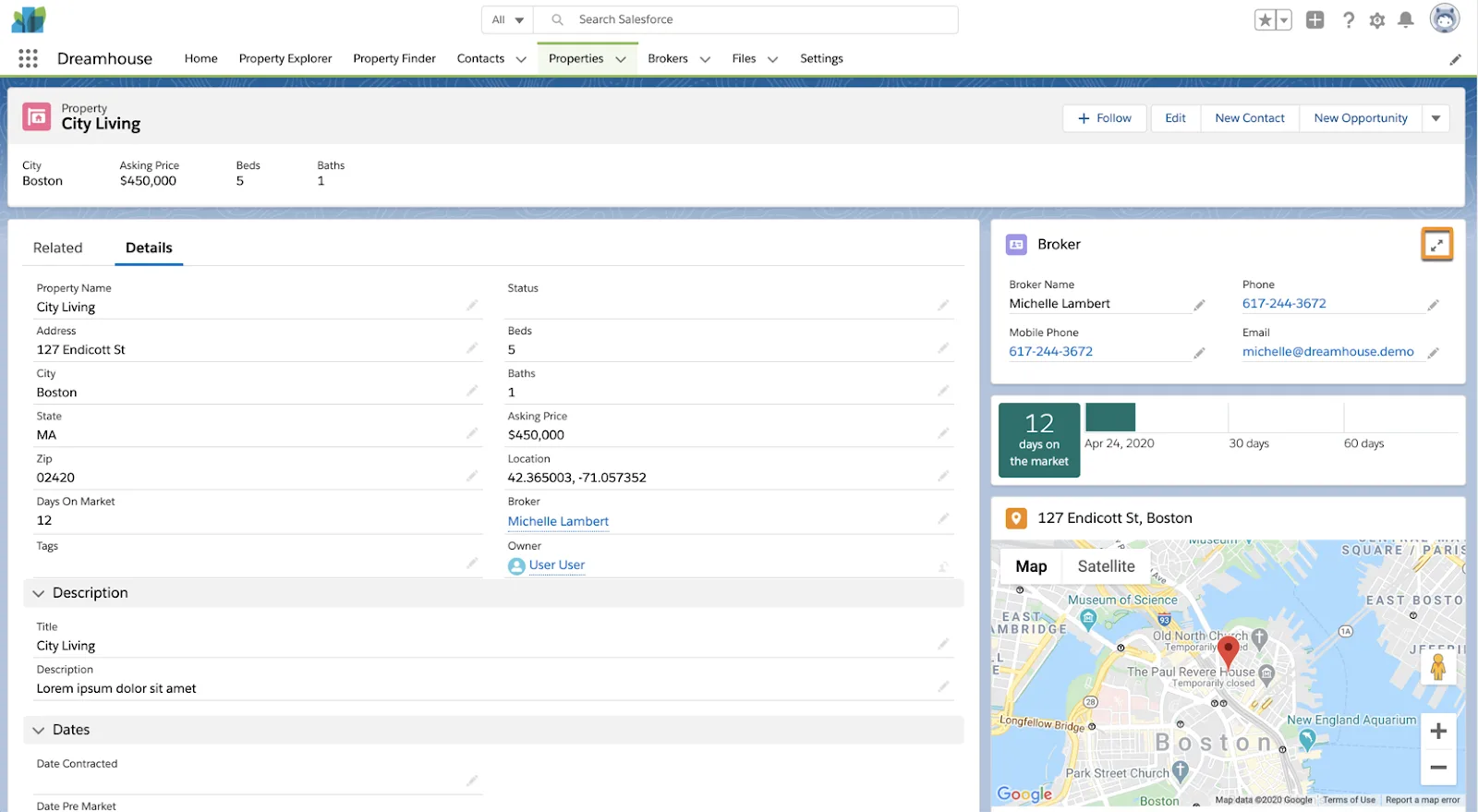Open the notifications bell
Viewport: 1478px width, 812px height.
[x=1406, y=19]
